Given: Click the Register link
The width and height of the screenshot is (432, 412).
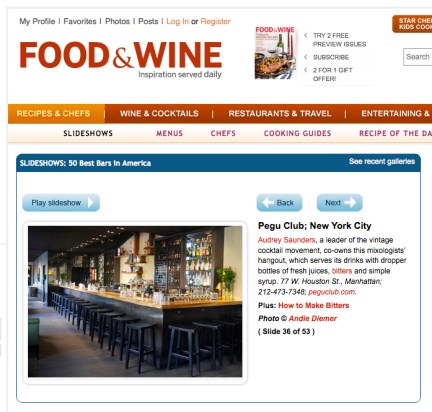Looking at the screenshot, I should click(215, 21).
